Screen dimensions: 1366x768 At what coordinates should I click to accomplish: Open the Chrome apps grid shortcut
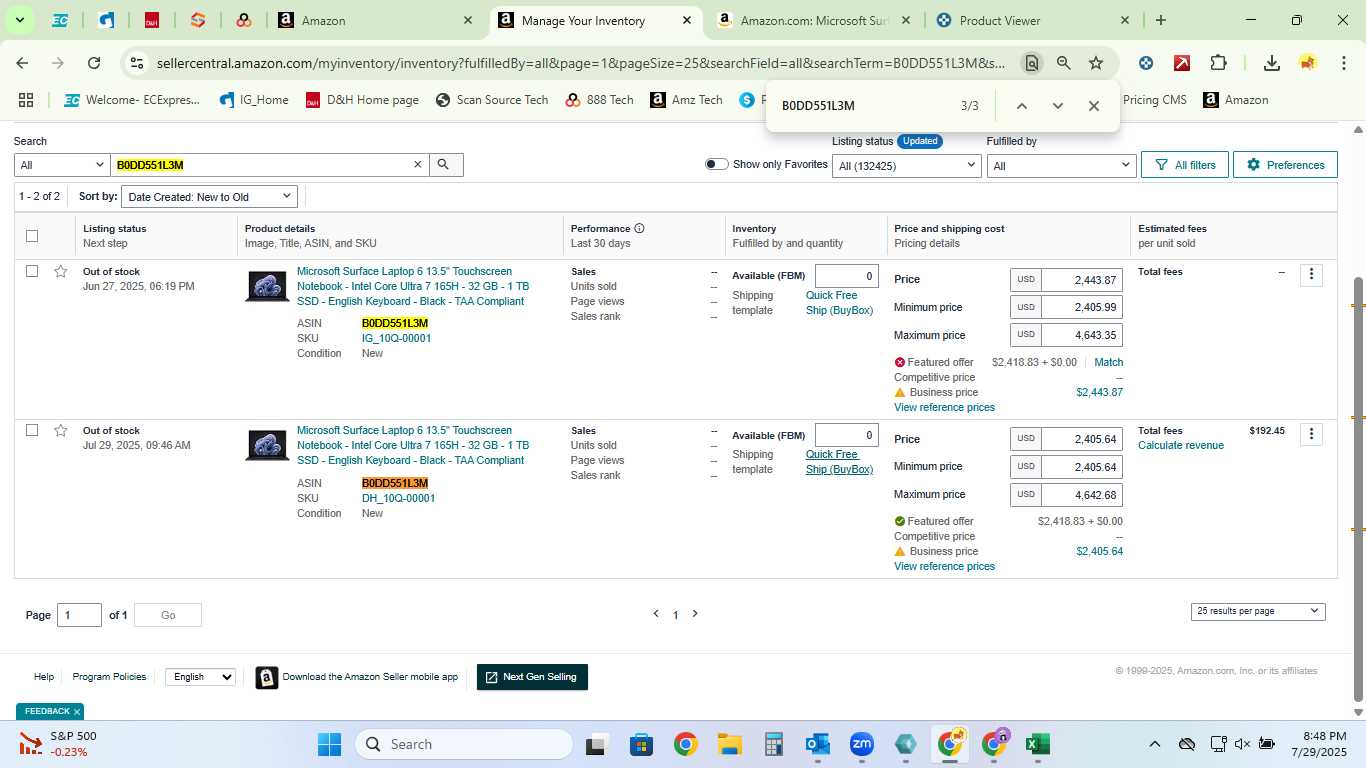(26, 100)
